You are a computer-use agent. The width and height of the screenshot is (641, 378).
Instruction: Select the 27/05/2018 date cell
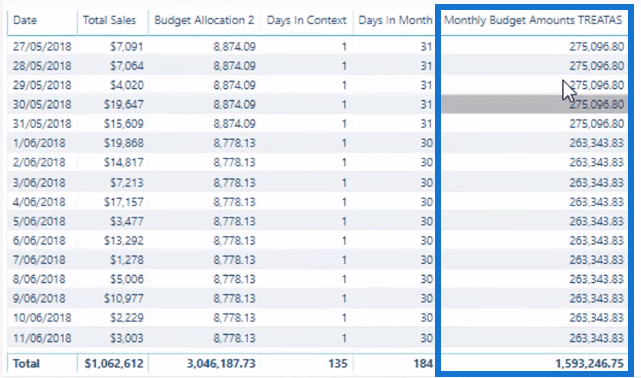[x=42, y=47]
